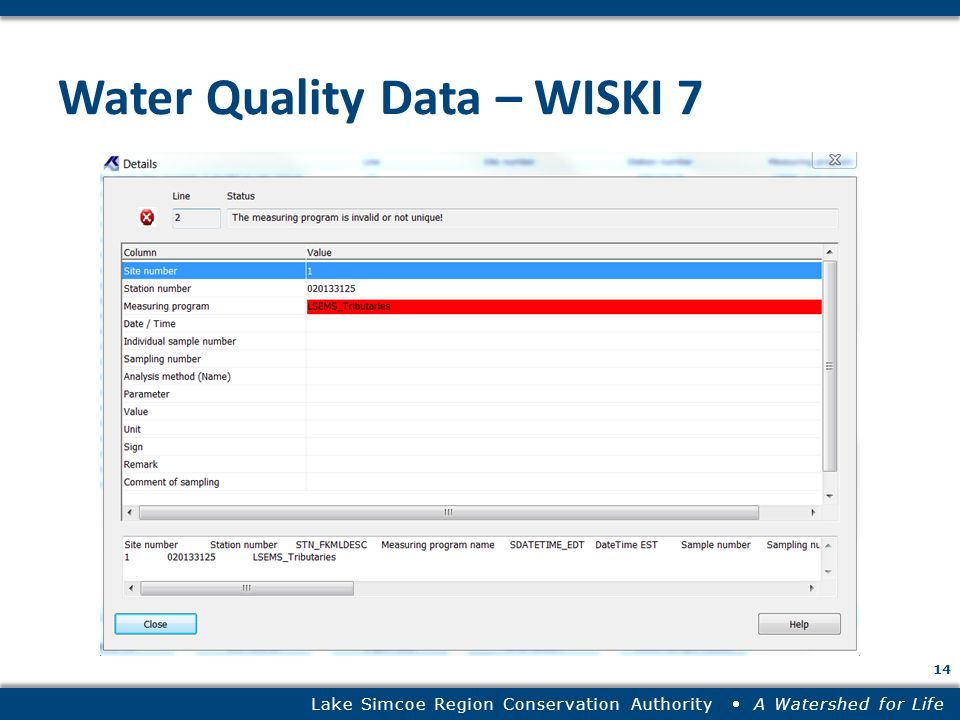Click Sample number header in lower pane

pos(716,545)
